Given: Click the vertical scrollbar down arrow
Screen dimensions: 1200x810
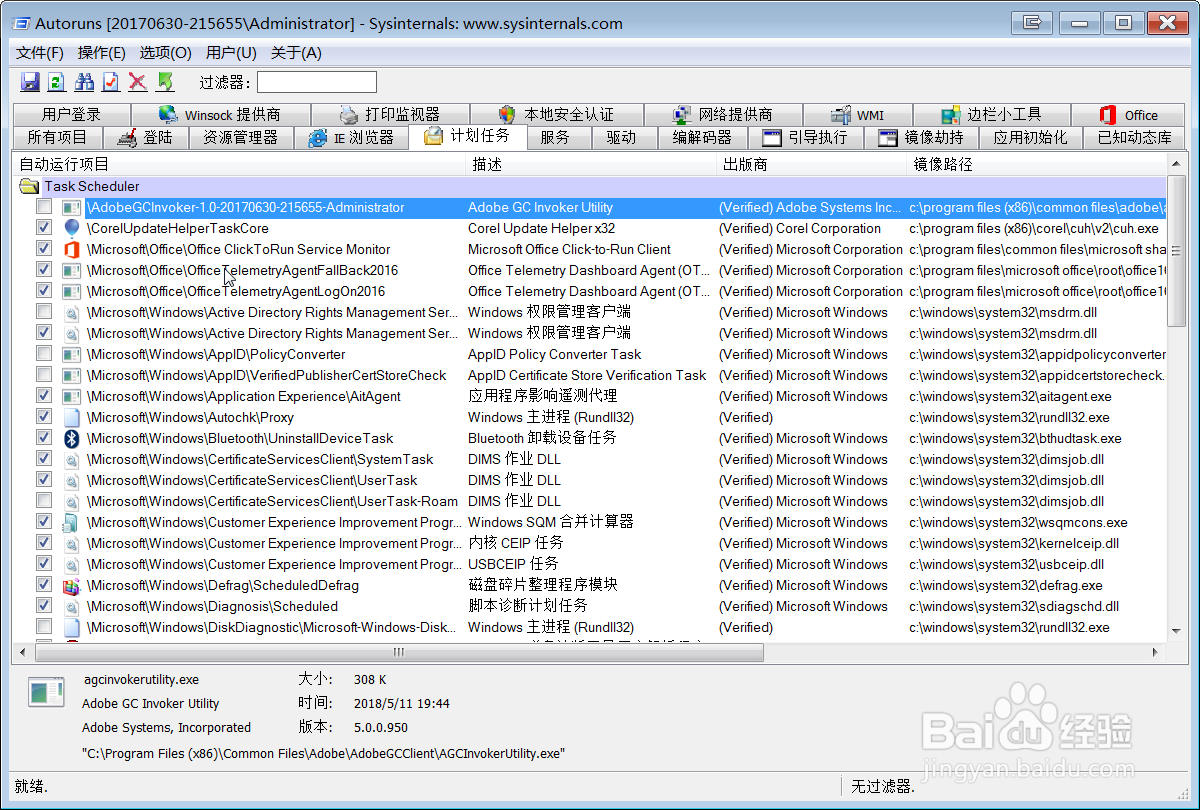Looking at the screenshot, I should [1176, 632].
